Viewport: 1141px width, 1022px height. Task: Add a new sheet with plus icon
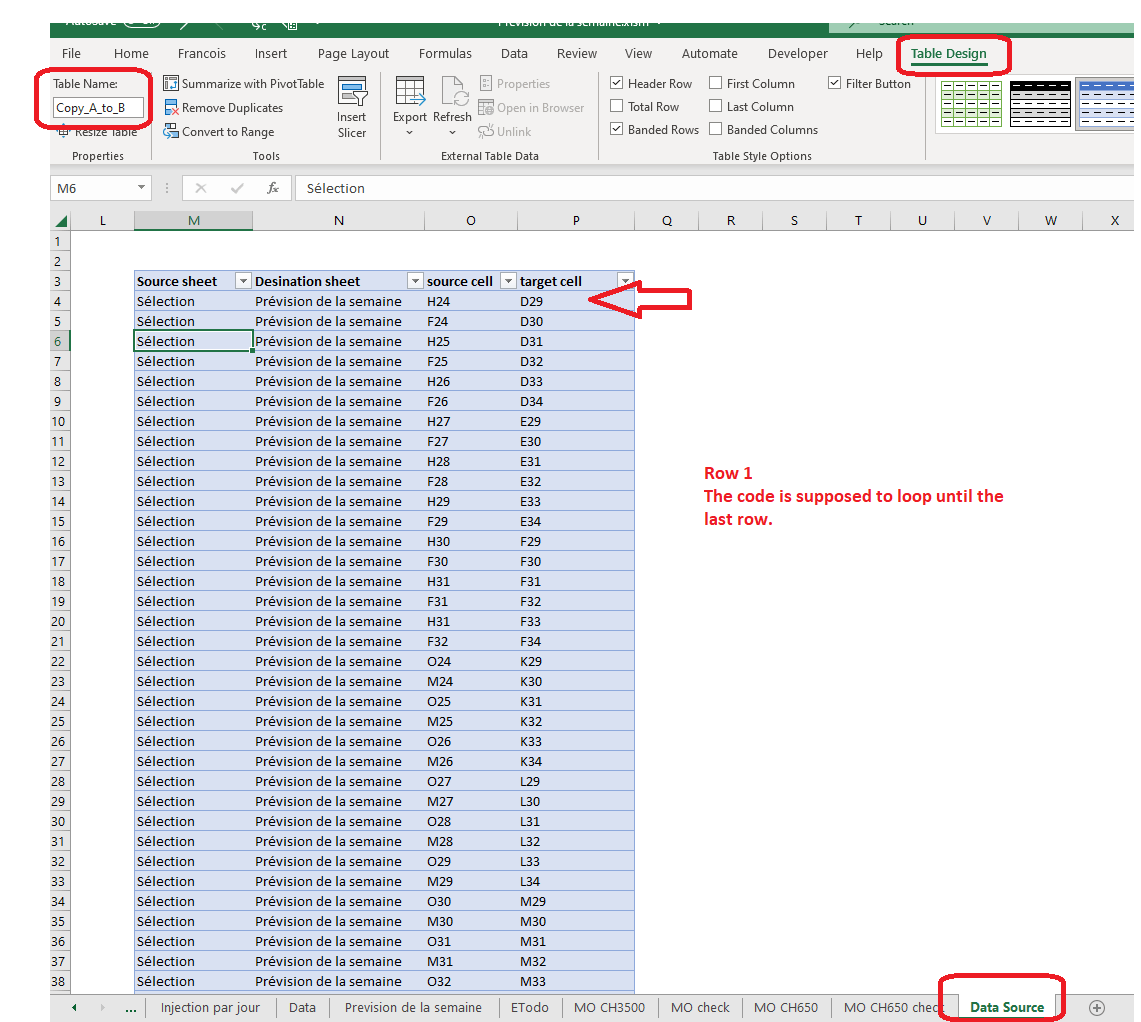pos(1097,1007)
